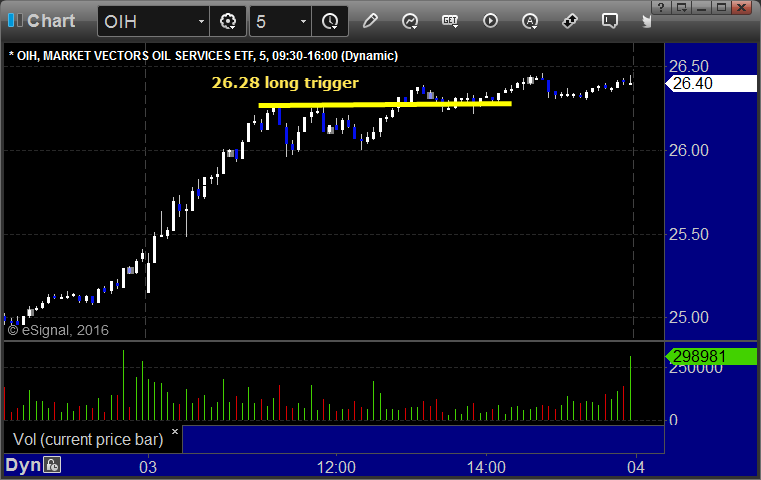Click the 26.00 price axis label
This screenshot has width=761, height=480.
[689, 150]
